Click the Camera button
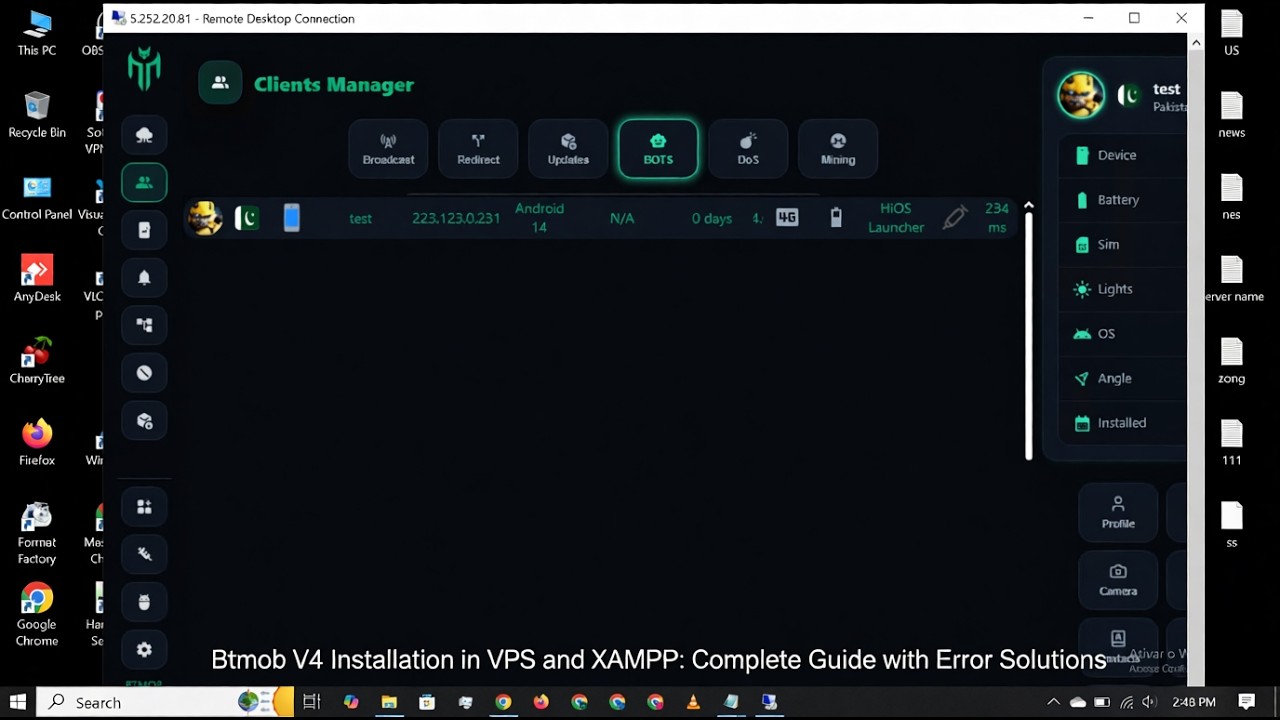The width and height of the screenshot is (1280, 720). click(x=1118, y=580)
